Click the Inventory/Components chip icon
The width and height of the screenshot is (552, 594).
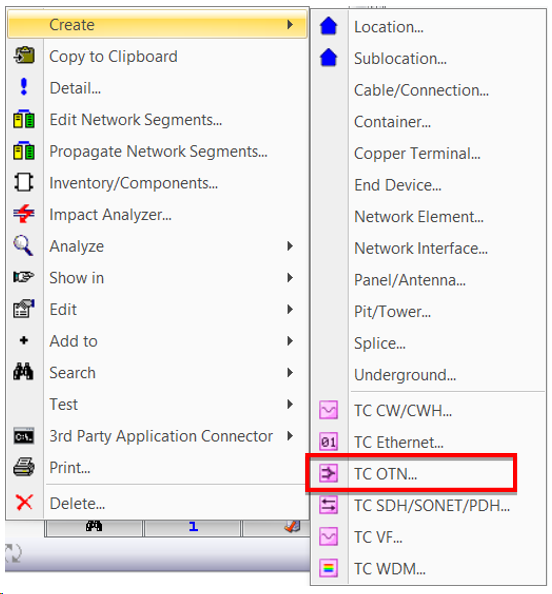[24, 182]
